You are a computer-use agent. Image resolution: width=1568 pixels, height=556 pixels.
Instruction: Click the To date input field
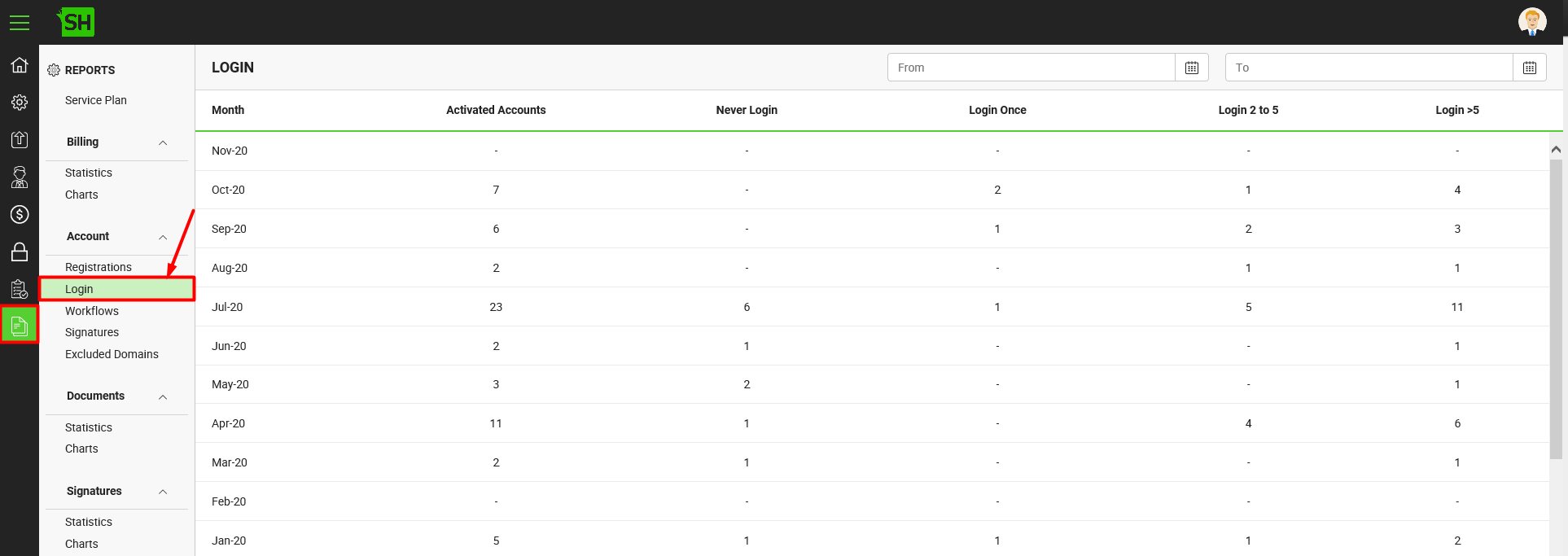[1369, 68]
